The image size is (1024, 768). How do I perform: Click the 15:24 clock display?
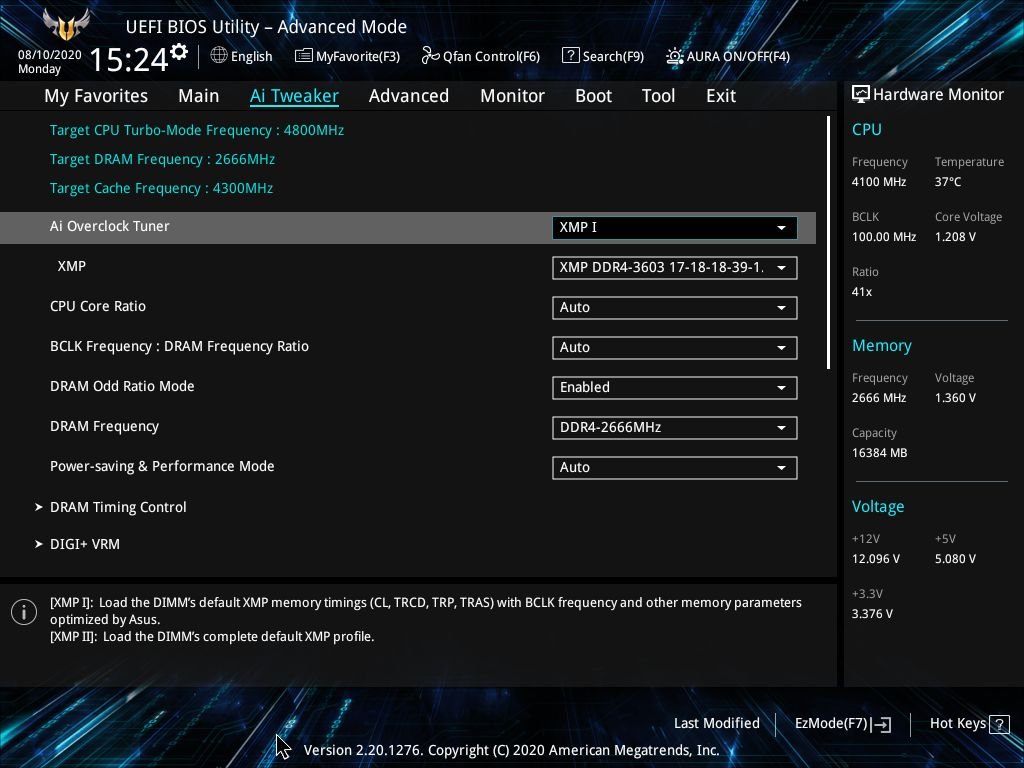click(129, 60)
